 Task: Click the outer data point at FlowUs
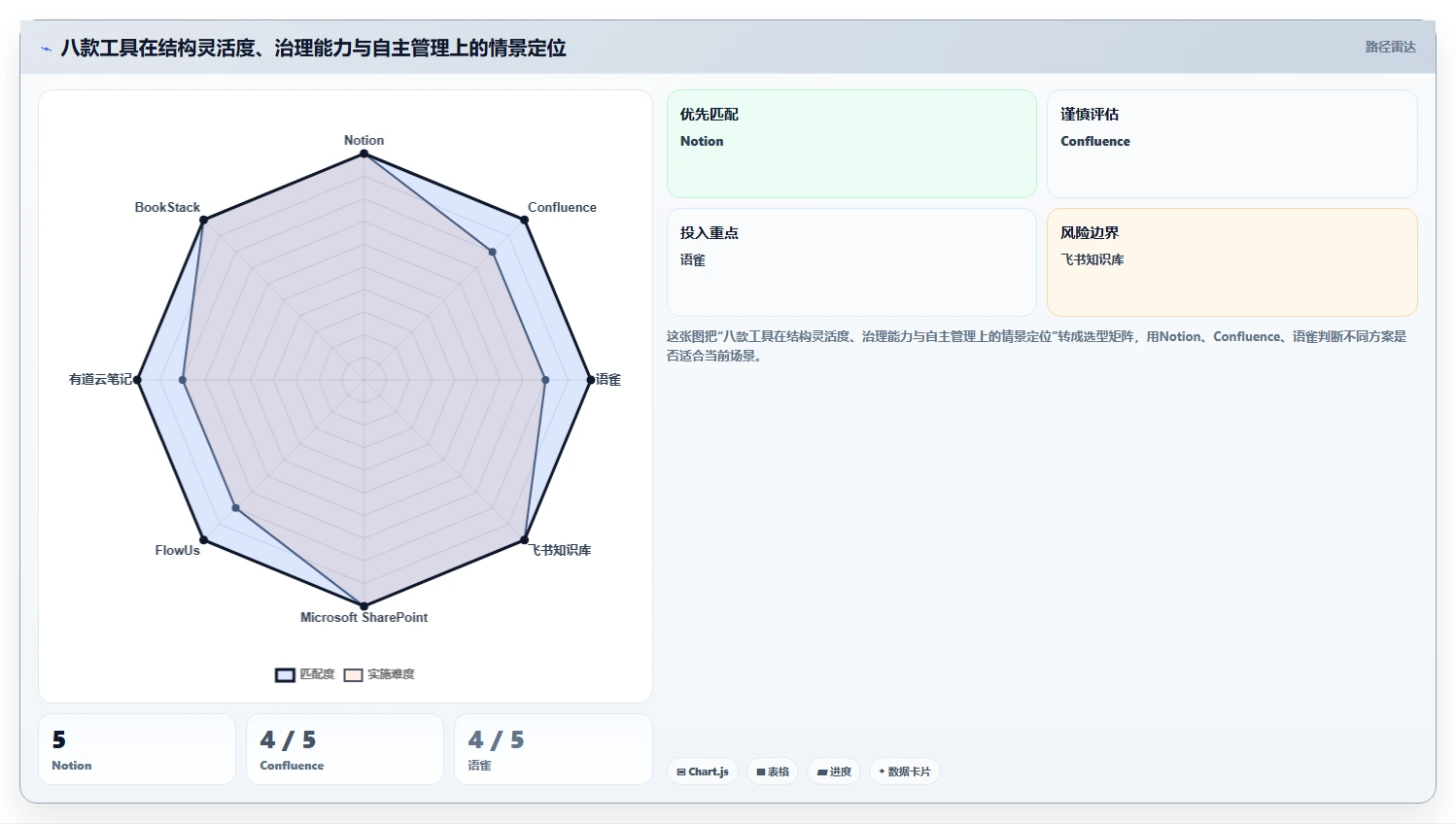[203, 540]
